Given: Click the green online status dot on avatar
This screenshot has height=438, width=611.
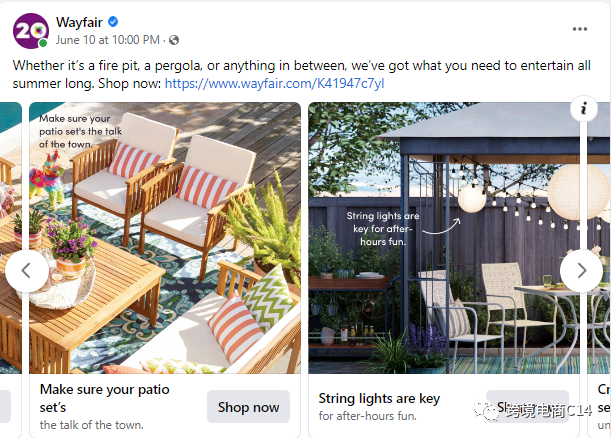Looking at the screenshot, I should pos(43,43).
